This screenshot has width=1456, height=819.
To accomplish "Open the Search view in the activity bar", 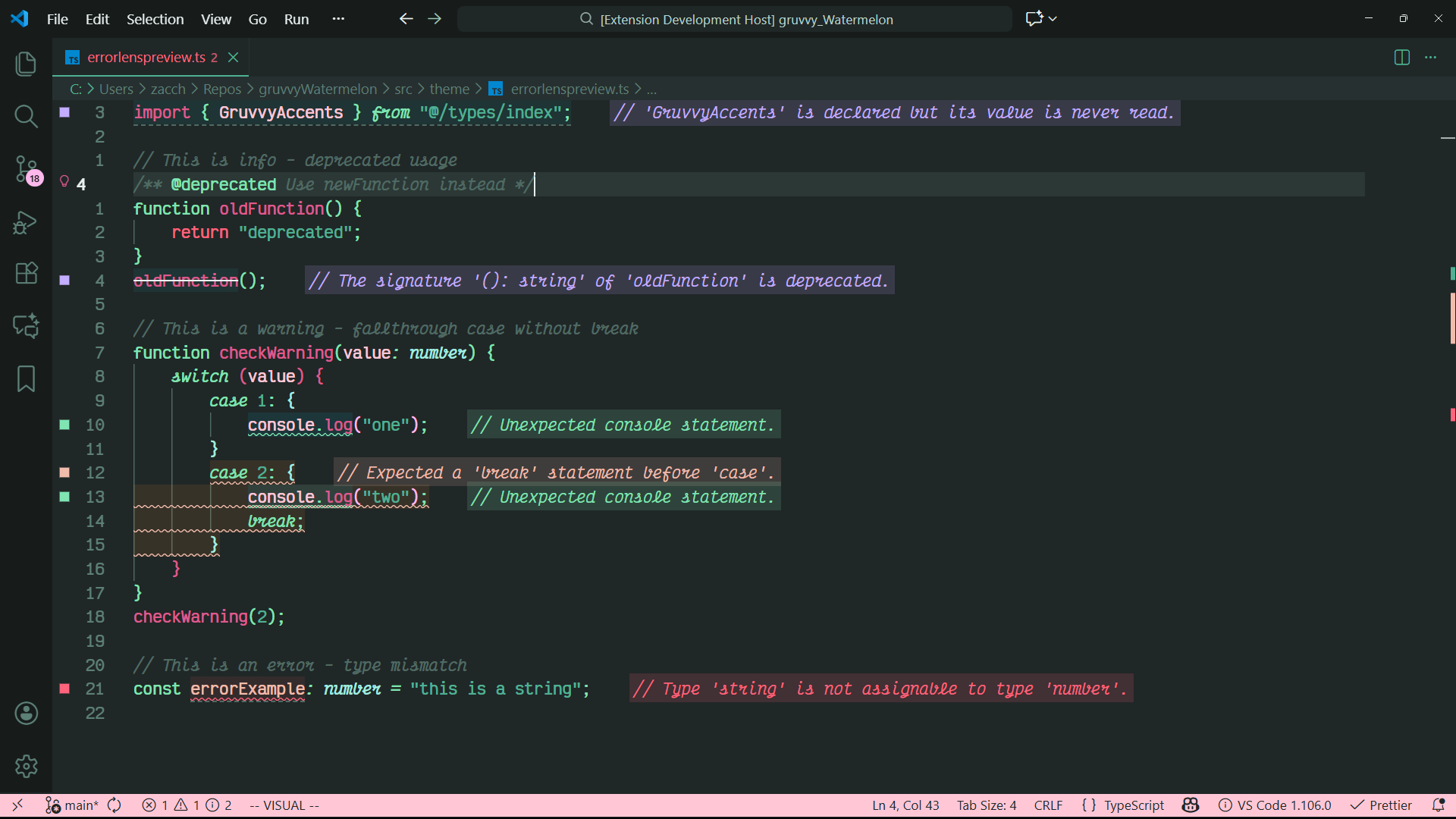I will click(x=26, y=116).
